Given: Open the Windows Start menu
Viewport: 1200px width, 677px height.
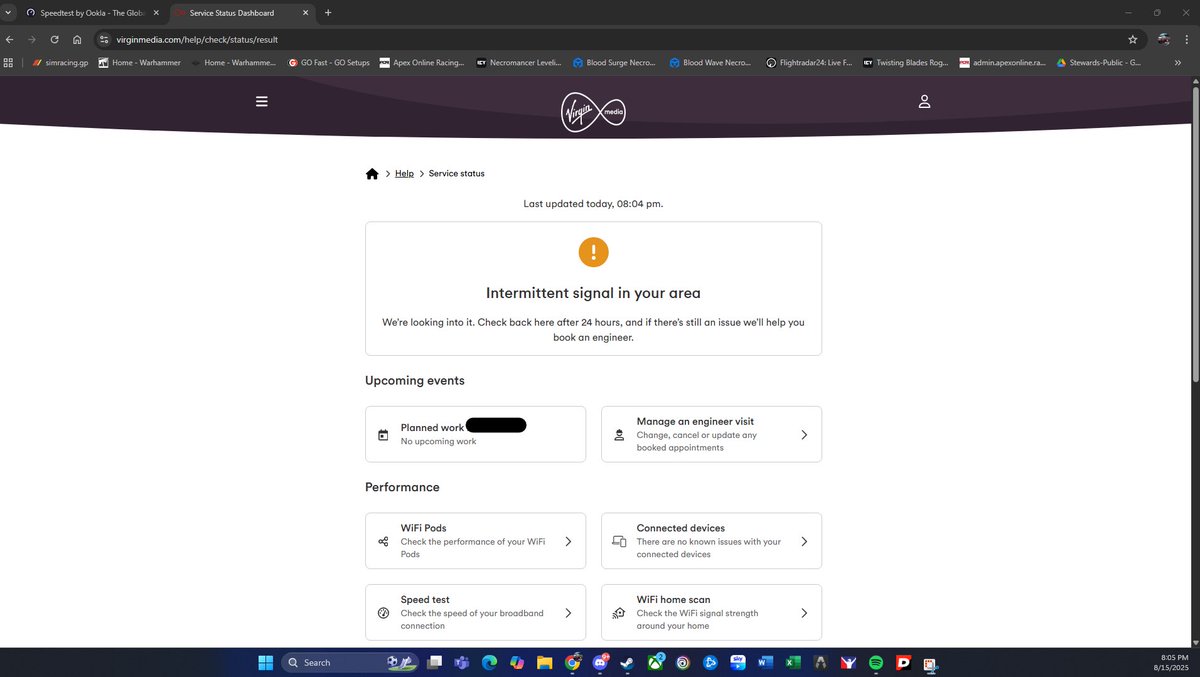Looking at the screenshot, I should point(265,662).
